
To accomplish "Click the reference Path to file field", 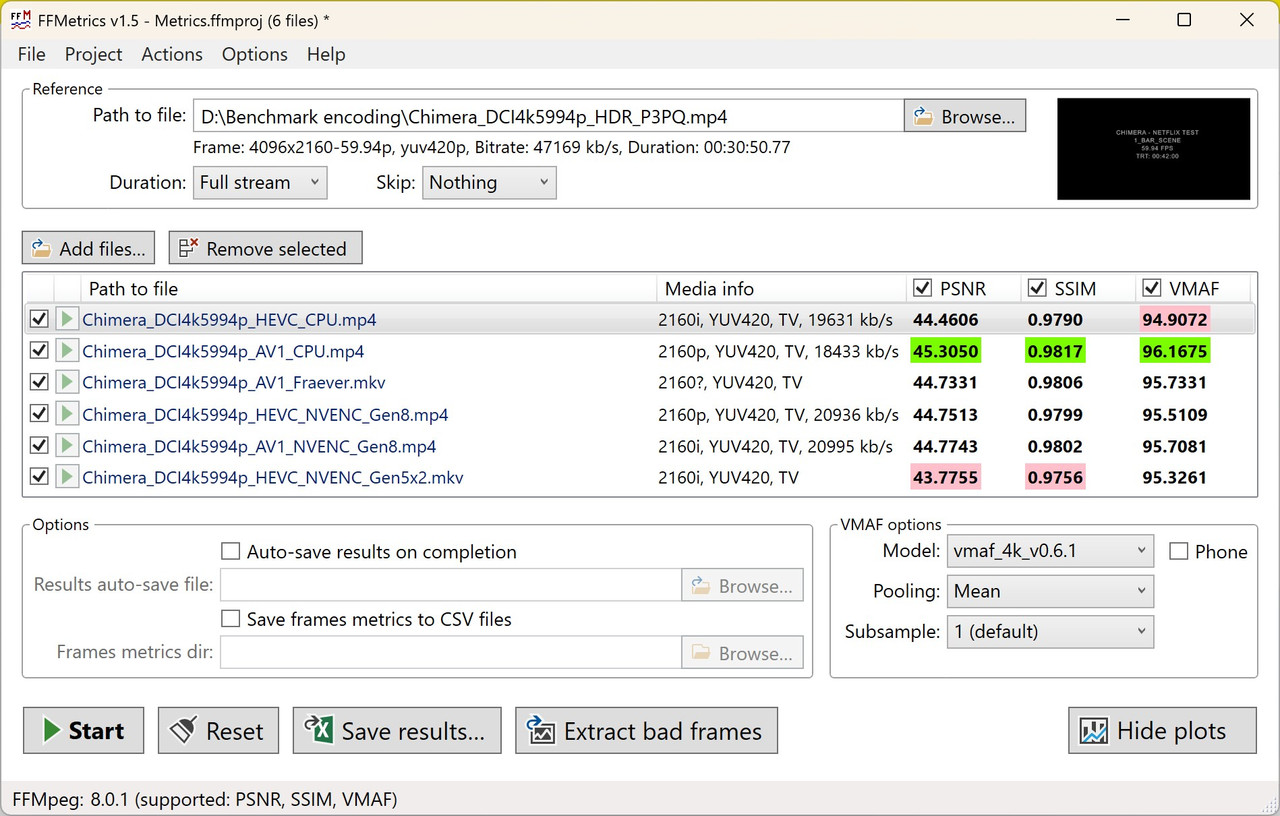I will (x=548, y=116).
